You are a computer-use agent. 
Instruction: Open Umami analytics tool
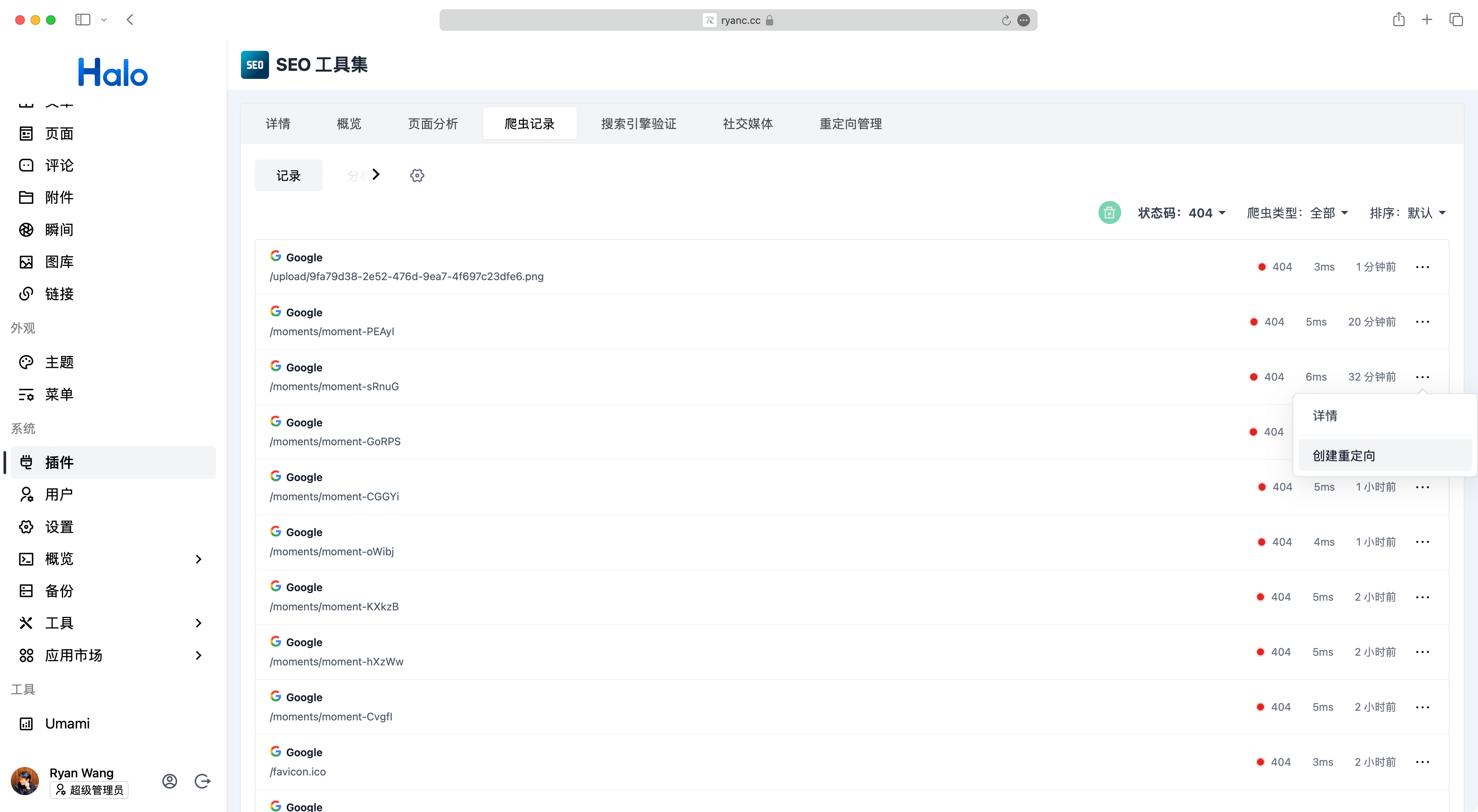coord(112,723)
